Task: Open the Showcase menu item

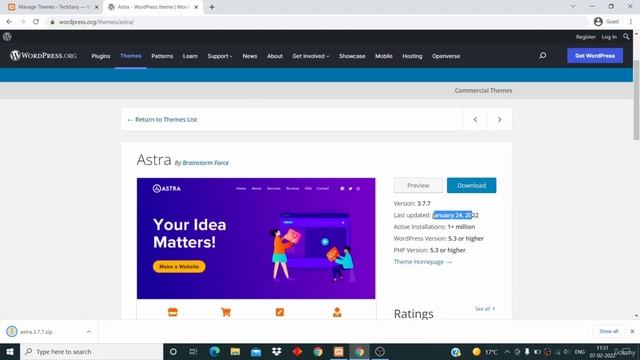Action: (x=352, y=56)
